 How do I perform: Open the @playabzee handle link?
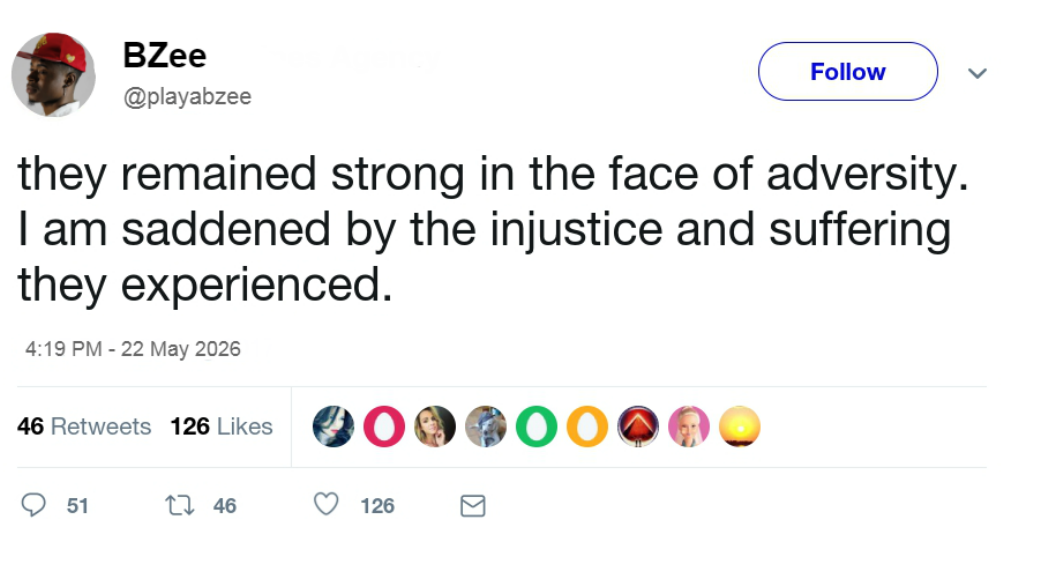coord(187,97)
